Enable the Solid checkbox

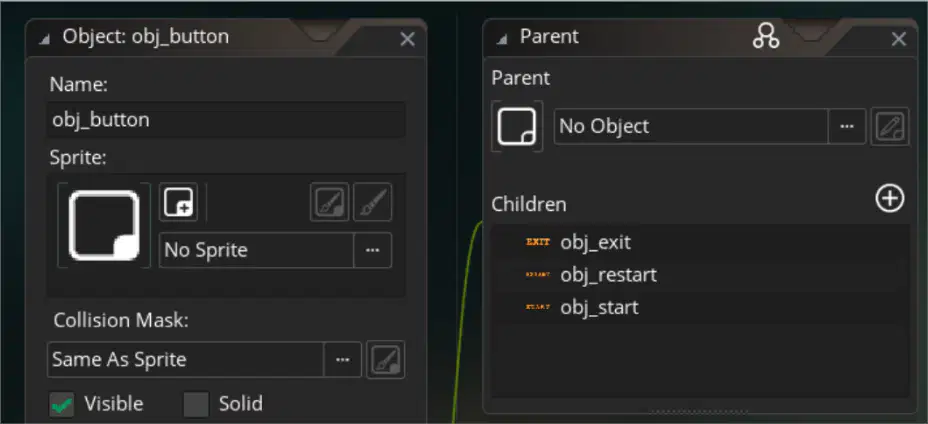pos(196,404)
